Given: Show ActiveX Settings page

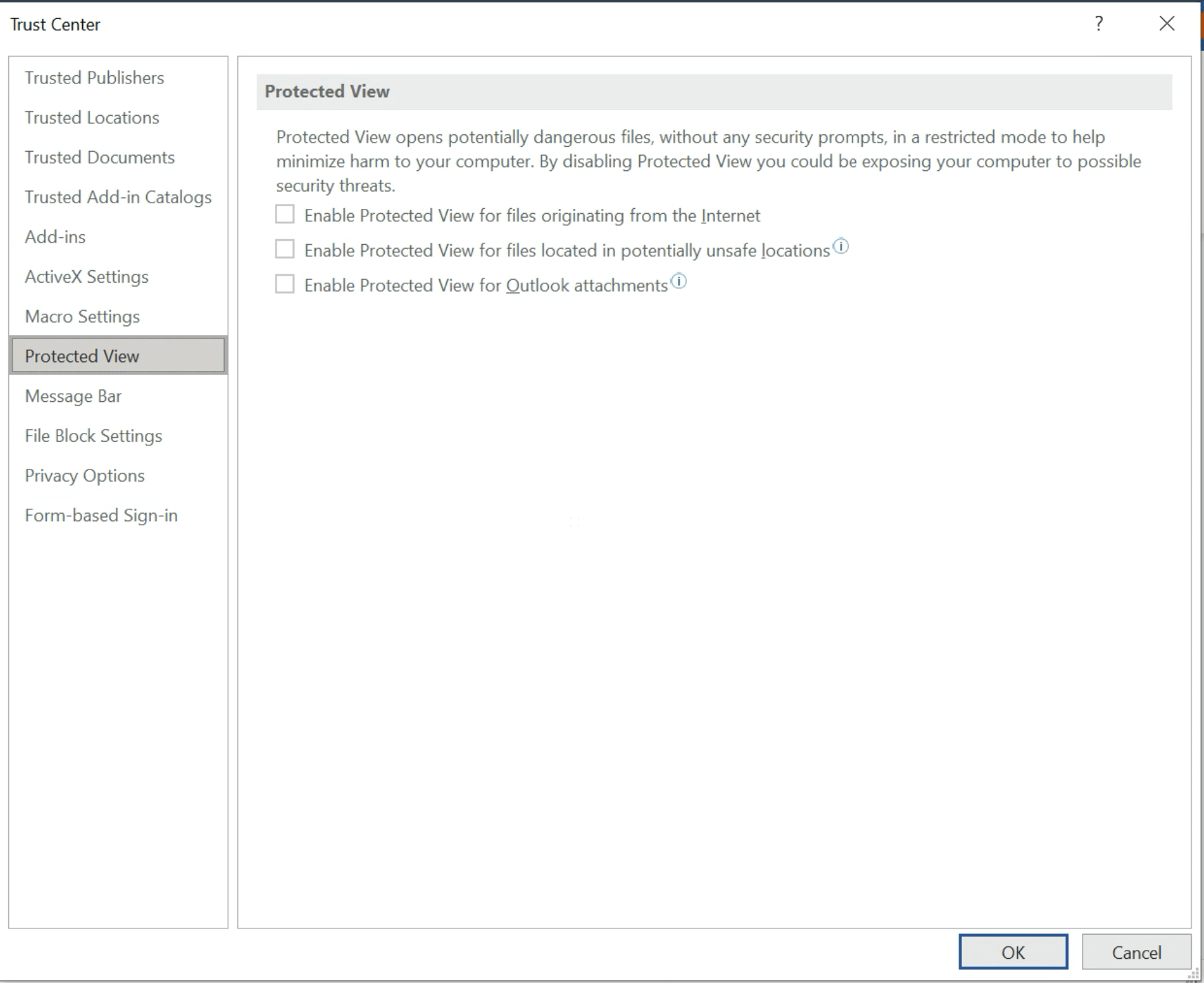Looking at the screenshot, I should coord(118,276).
